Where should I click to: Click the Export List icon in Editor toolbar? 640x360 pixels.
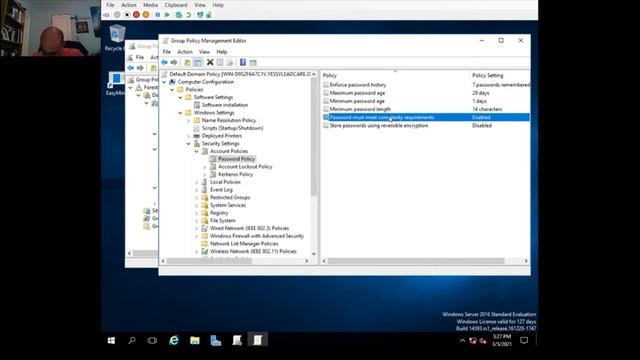click(230, 62)
